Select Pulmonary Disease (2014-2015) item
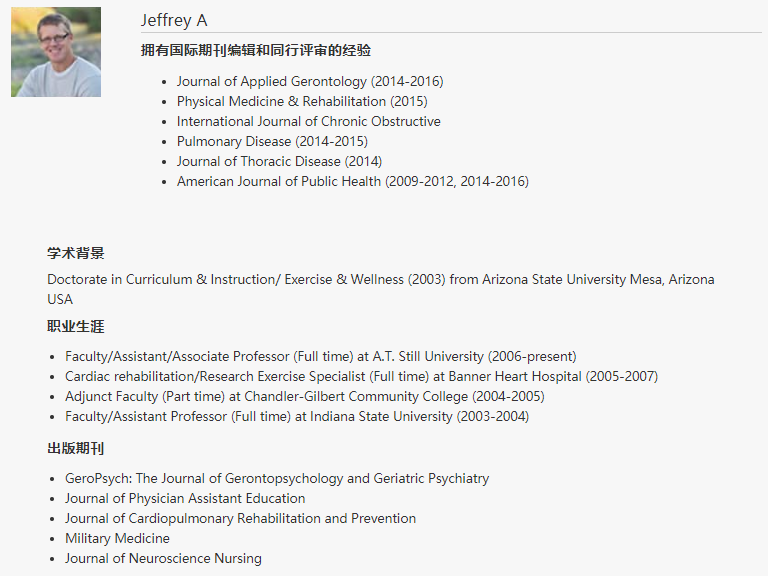 [x=272, y=142]
